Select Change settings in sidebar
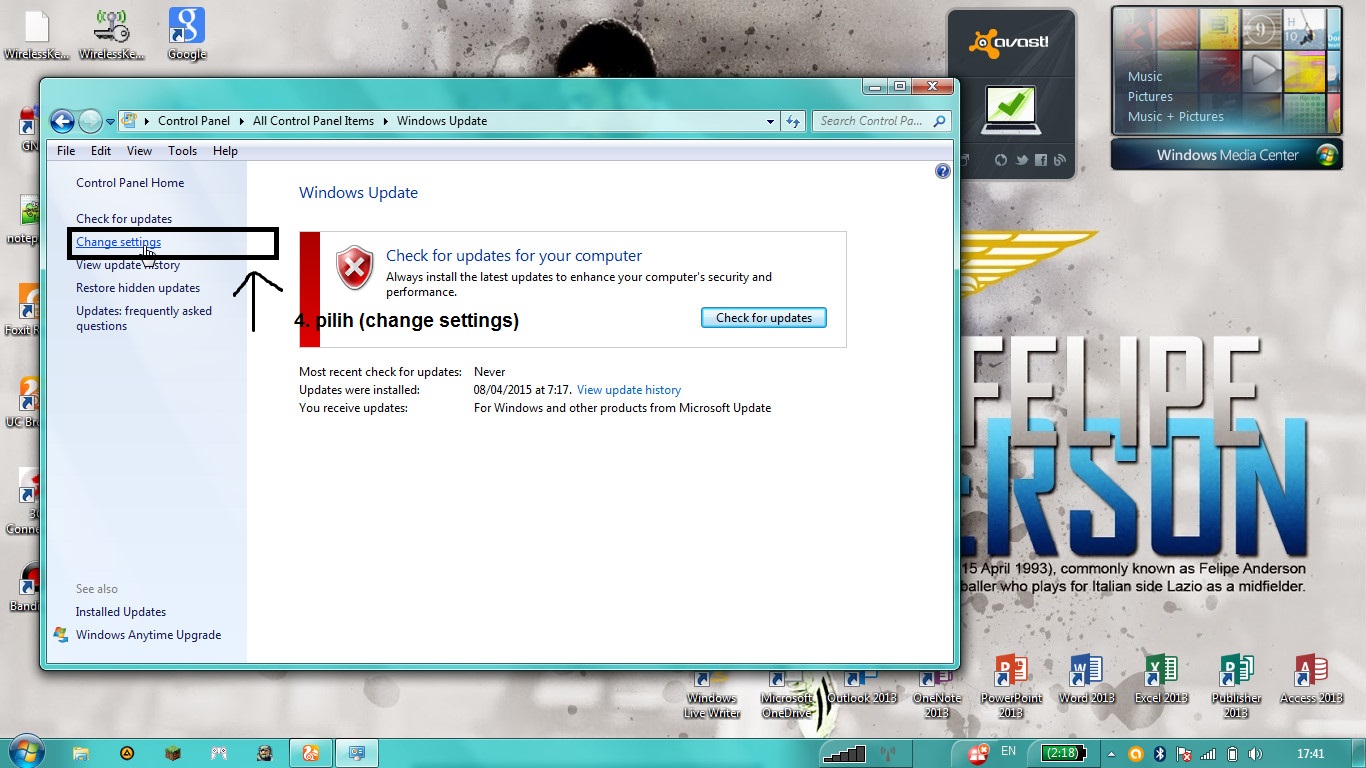Screen dimensions: 1366x768 [118, 242]
